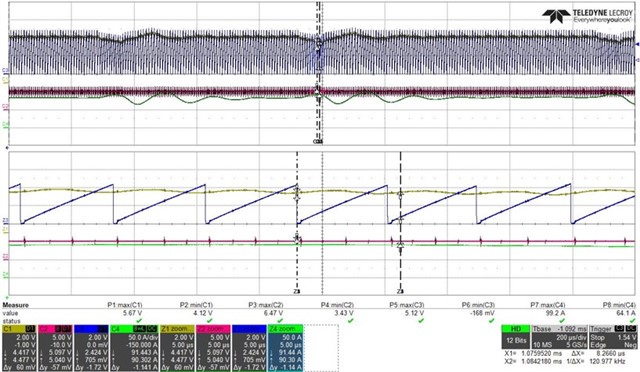Click the green status checkmark under P4
The height and width of the screenshot is (372, 640).
click(x=351, y=321)
